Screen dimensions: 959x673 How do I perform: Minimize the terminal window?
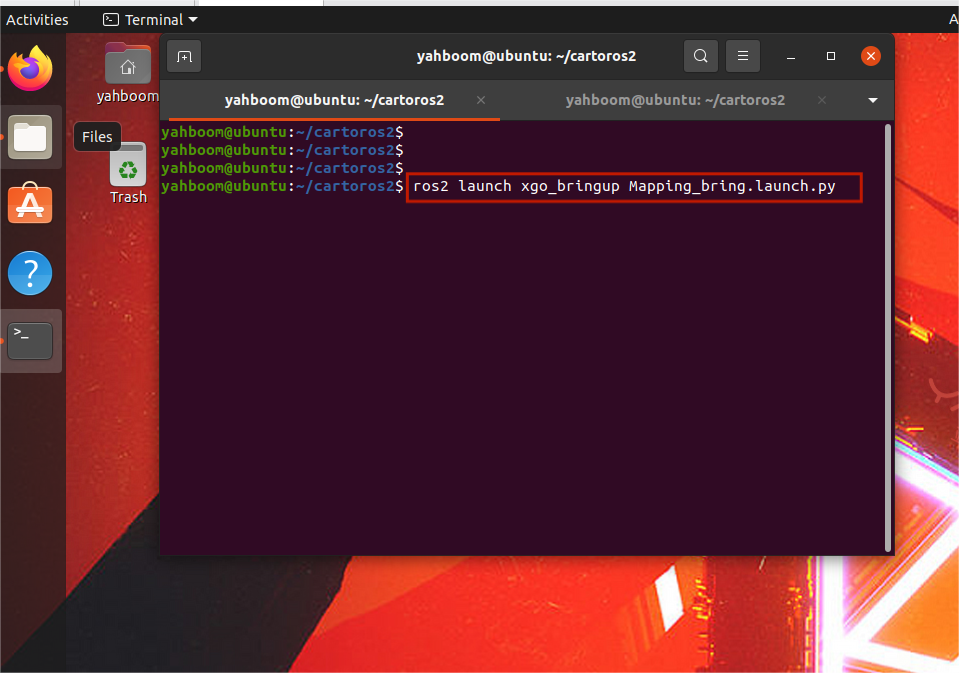pyautogui.click(x=791, y=56)
